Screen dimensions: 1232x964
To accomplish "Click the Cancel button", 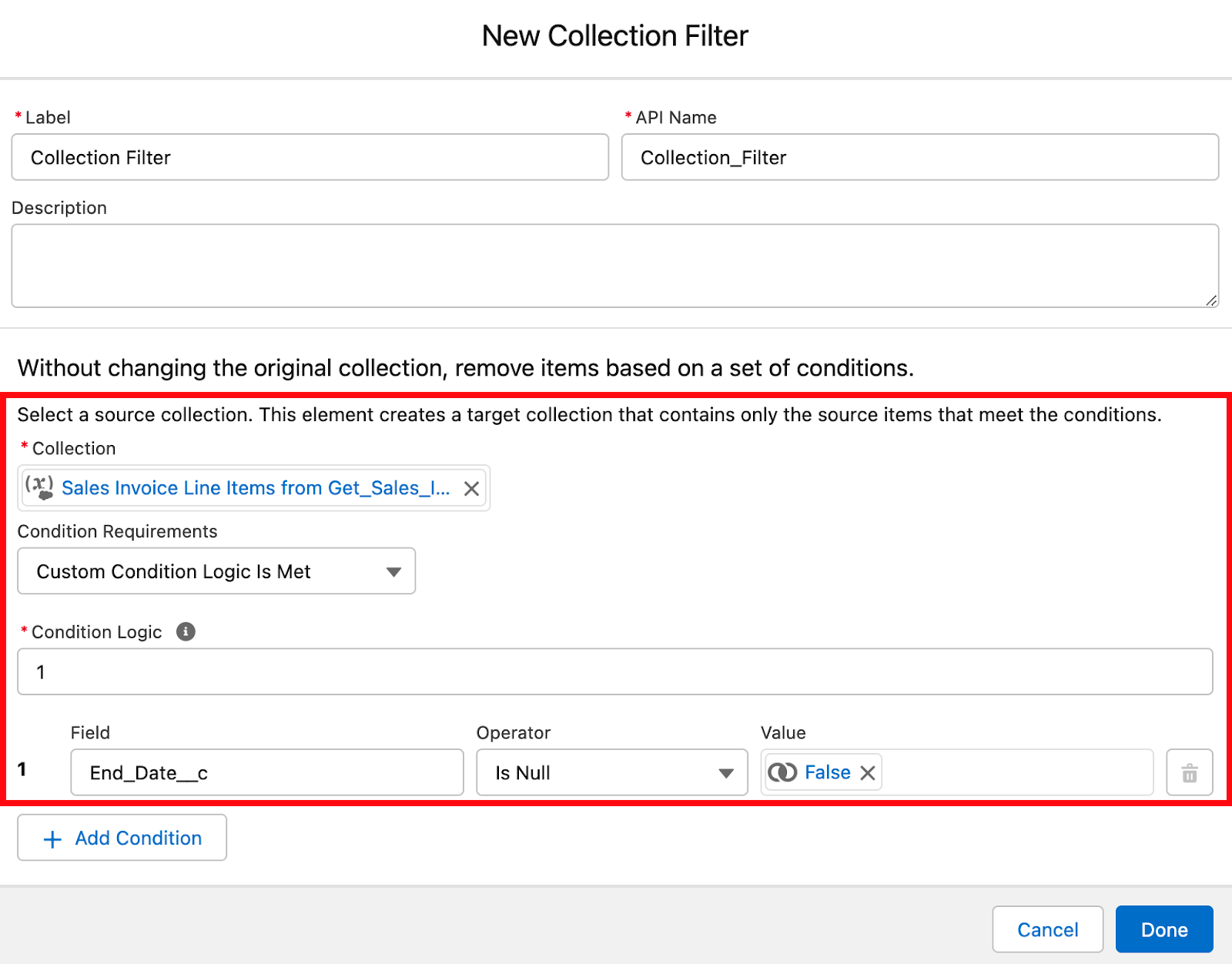I will click(1047, 929).
